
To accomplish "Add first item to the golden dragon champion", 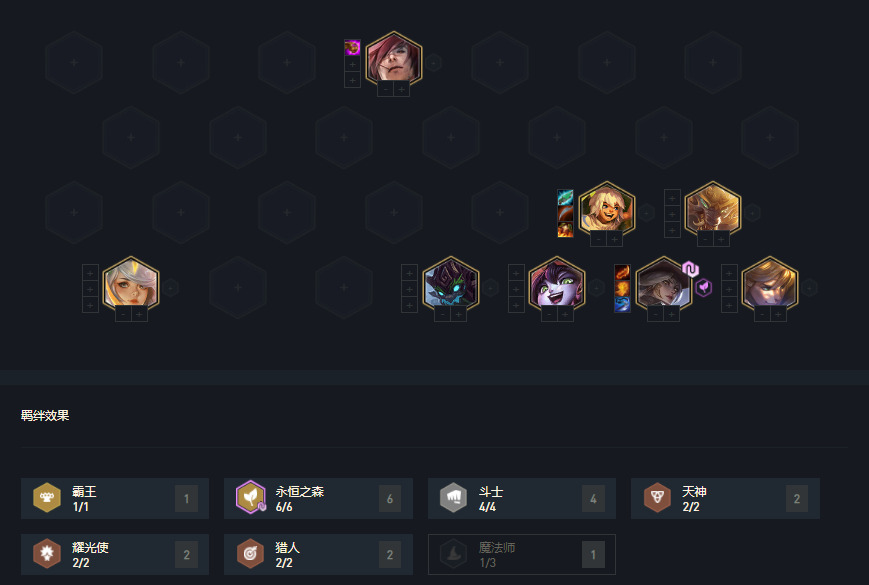I will coord(672,197).
